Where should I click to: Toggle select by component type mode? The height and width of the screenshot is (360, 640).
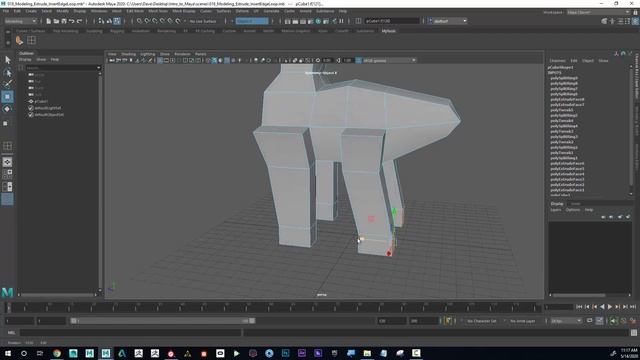117,21
